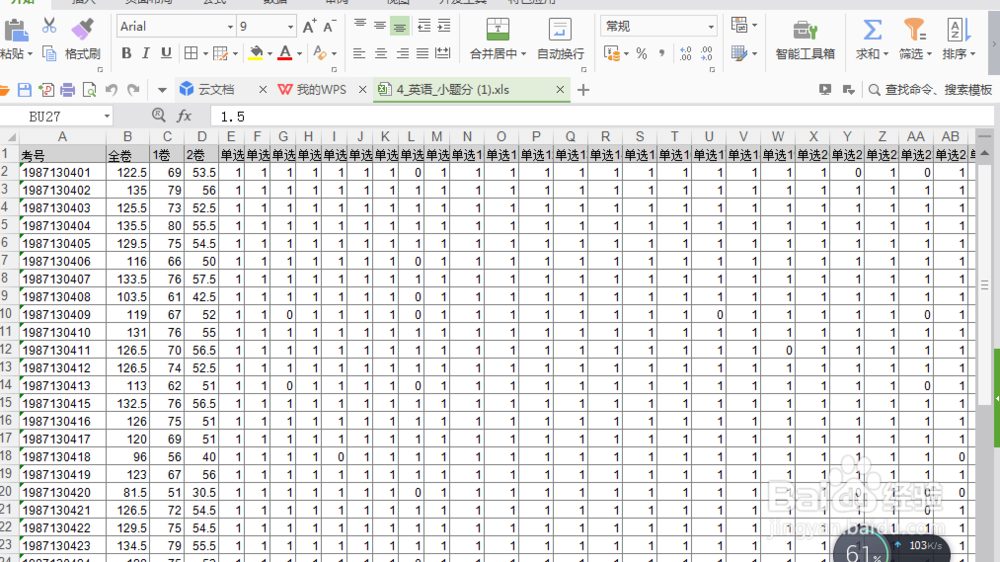The height and width of the screenshot is (562, 1000).
Task: Center text horizontally
Action: [x=381, y=54]
